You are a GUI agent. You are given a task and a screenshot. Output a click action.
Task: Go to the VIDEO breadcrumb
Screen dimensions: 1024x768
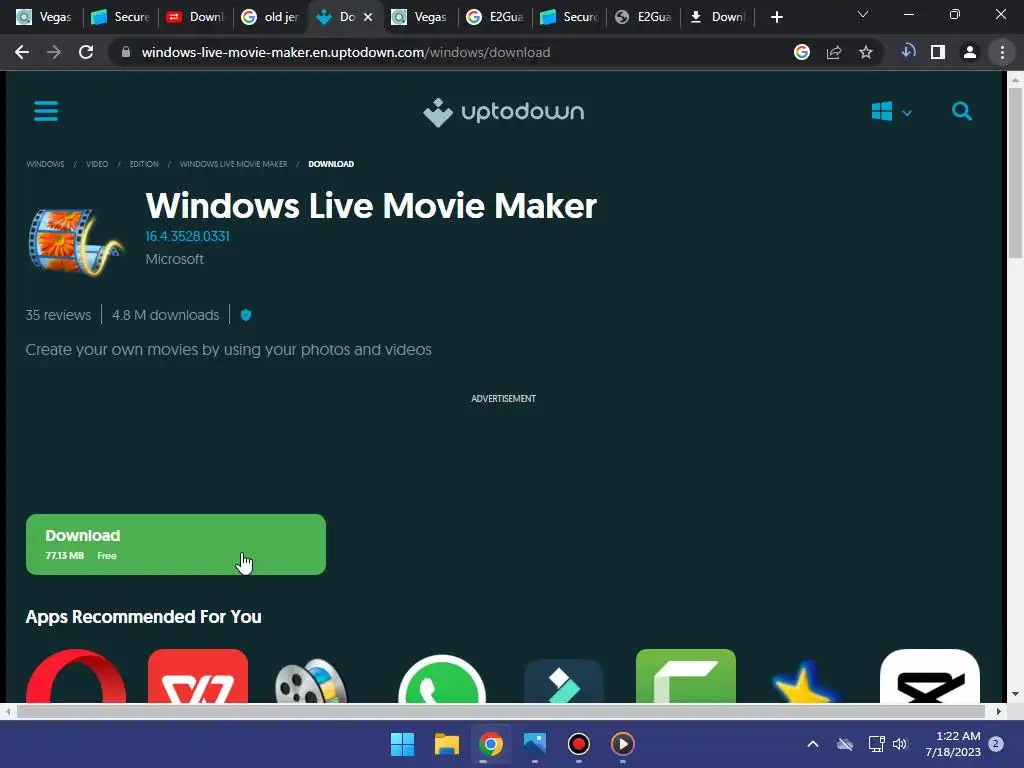coord(97,164)
